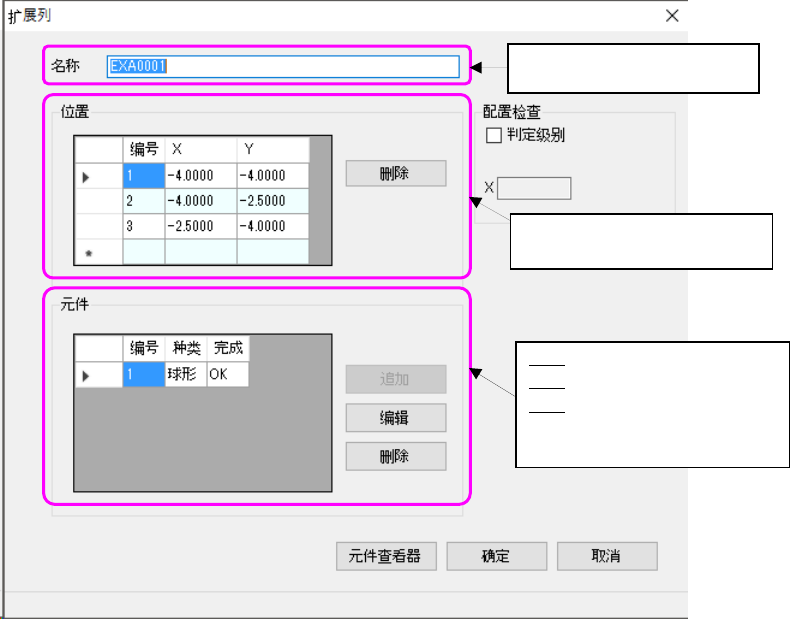Click the new-row asterisk header in 位置 table

(99, 251)
